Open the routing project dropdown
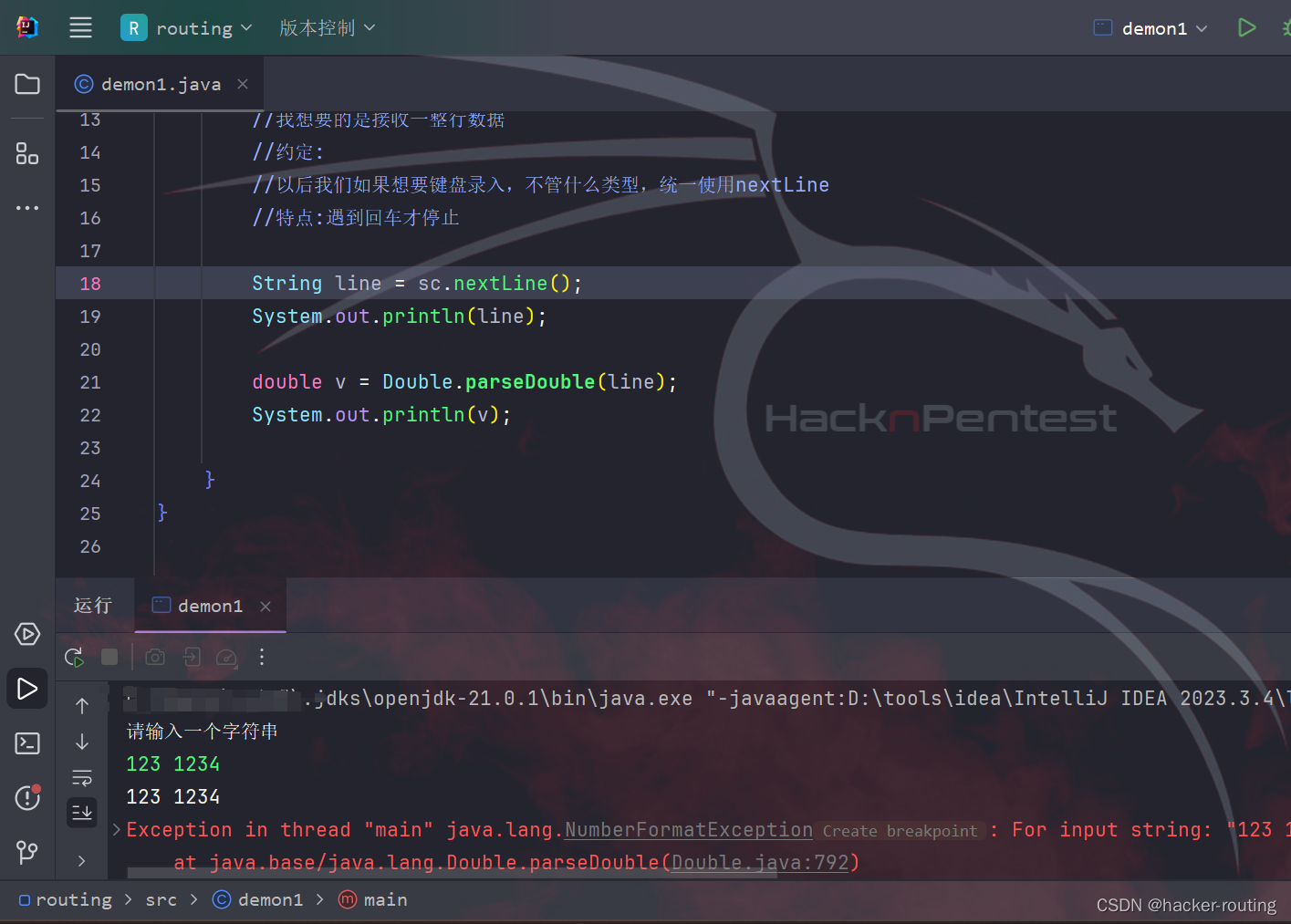The height and width of the screenshot is (924, 1291). 187,28
